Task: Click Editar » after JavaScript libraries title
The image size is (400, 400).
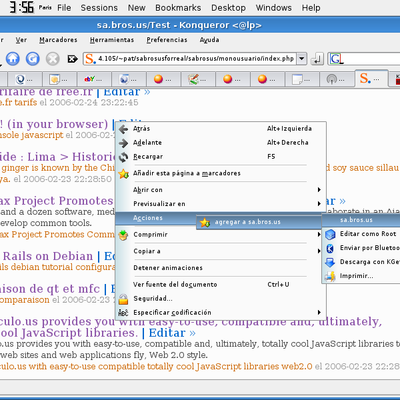Action: point(172,333)
